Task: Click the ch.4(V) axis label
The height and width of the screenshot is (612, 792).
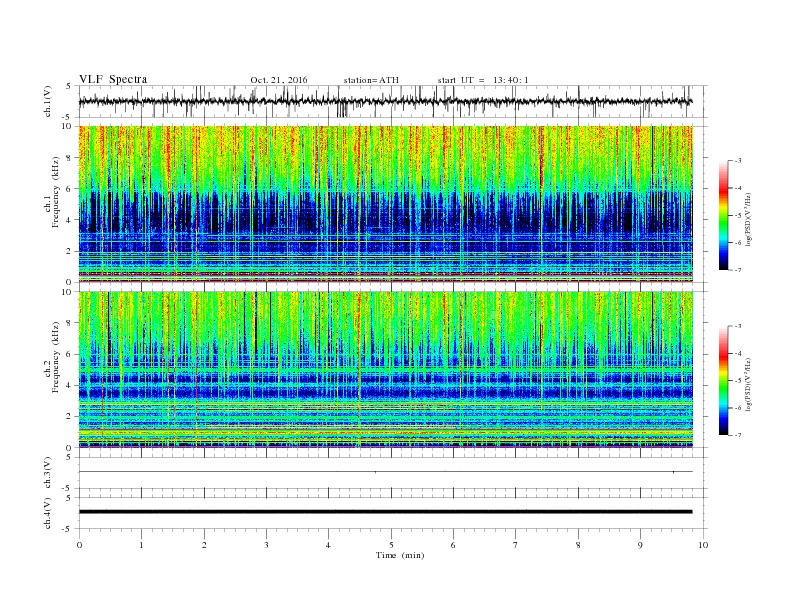Action: (48, 513)
